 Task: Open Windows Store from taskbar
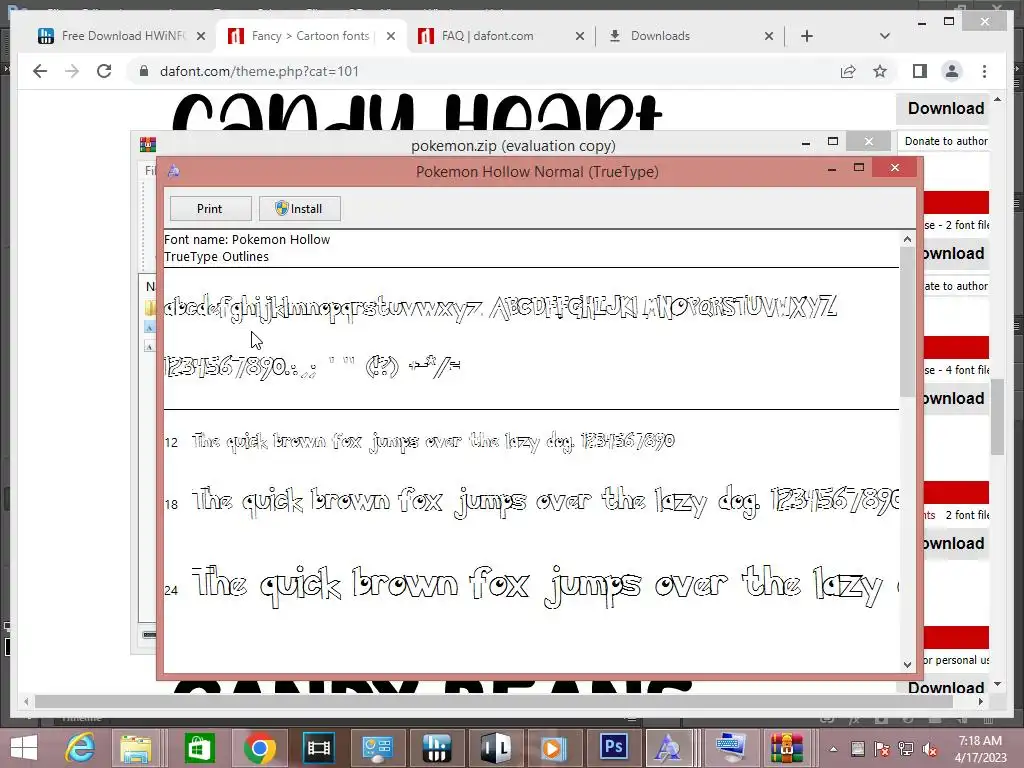pos(199,748)
